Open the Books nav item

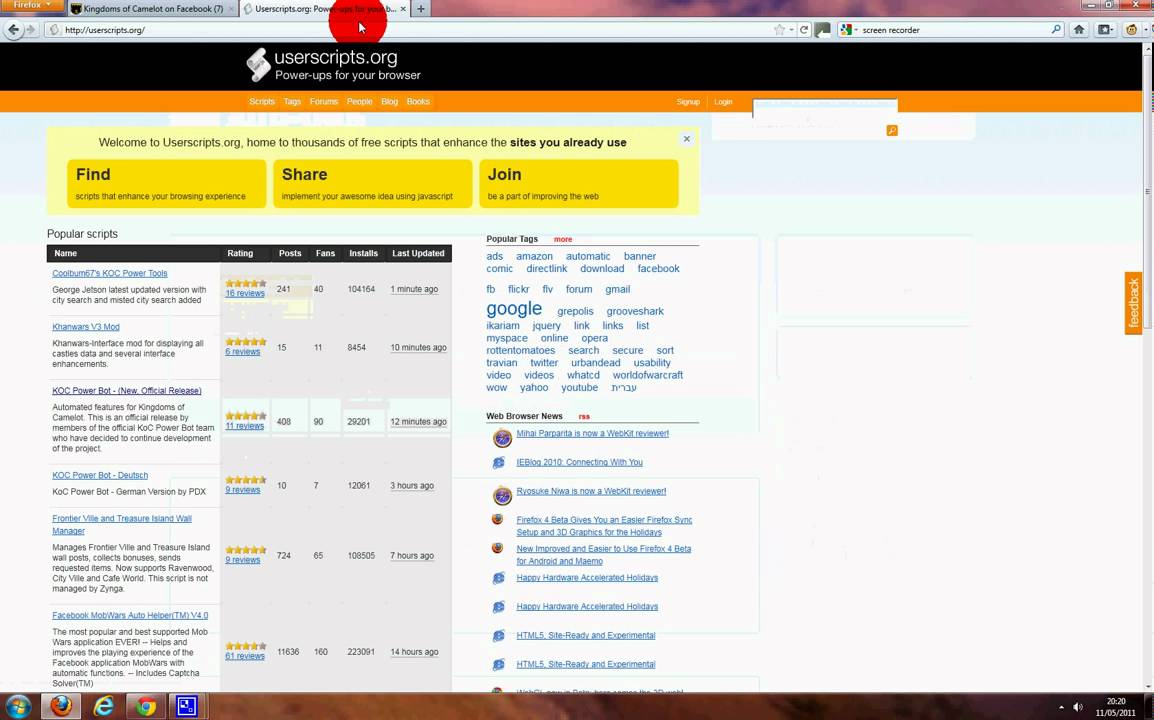[418, 102]
